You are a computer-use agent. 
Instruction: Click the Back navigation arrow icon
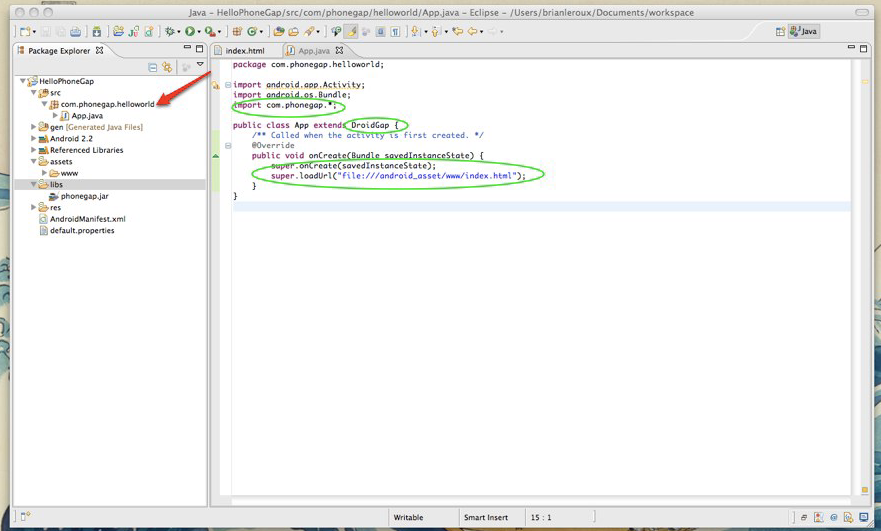(473, 32)
